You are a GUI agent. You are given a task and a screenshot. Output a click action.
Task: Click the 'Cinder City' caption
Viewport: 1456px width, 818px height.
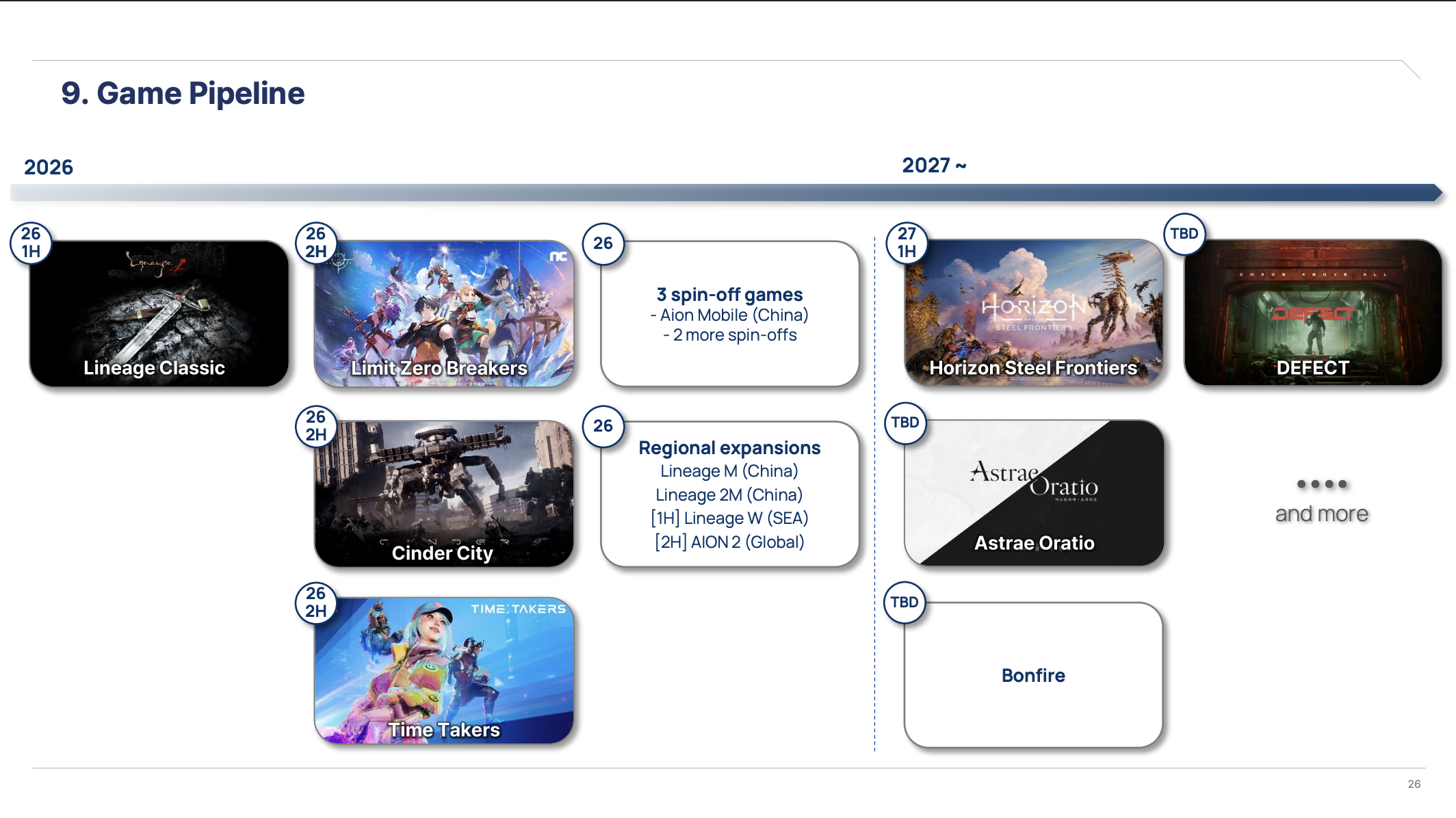(x=442, y=553)
